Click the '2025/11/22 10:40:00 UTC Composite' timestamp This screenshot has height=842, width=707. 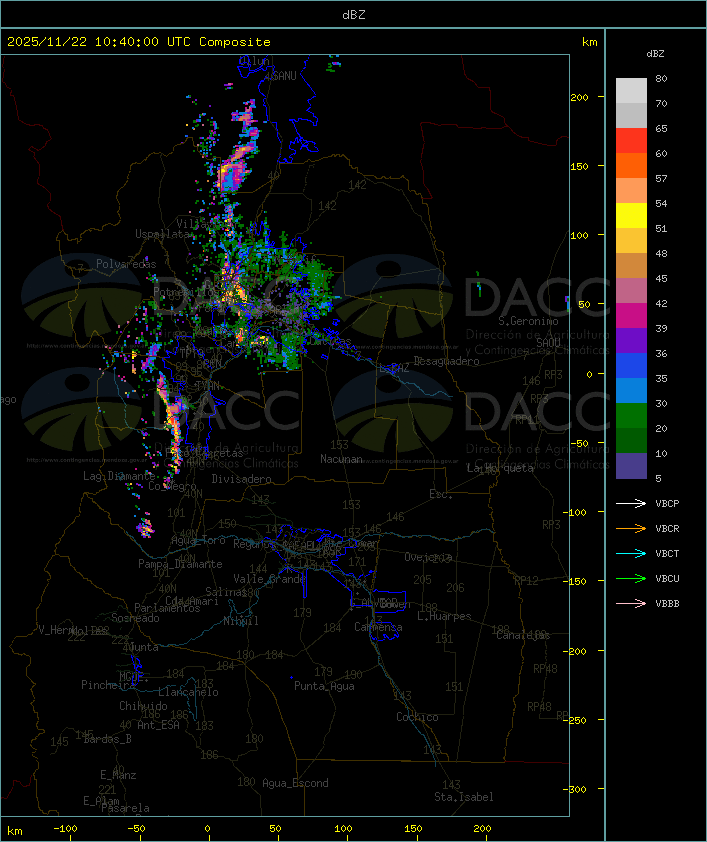point(139,42)
